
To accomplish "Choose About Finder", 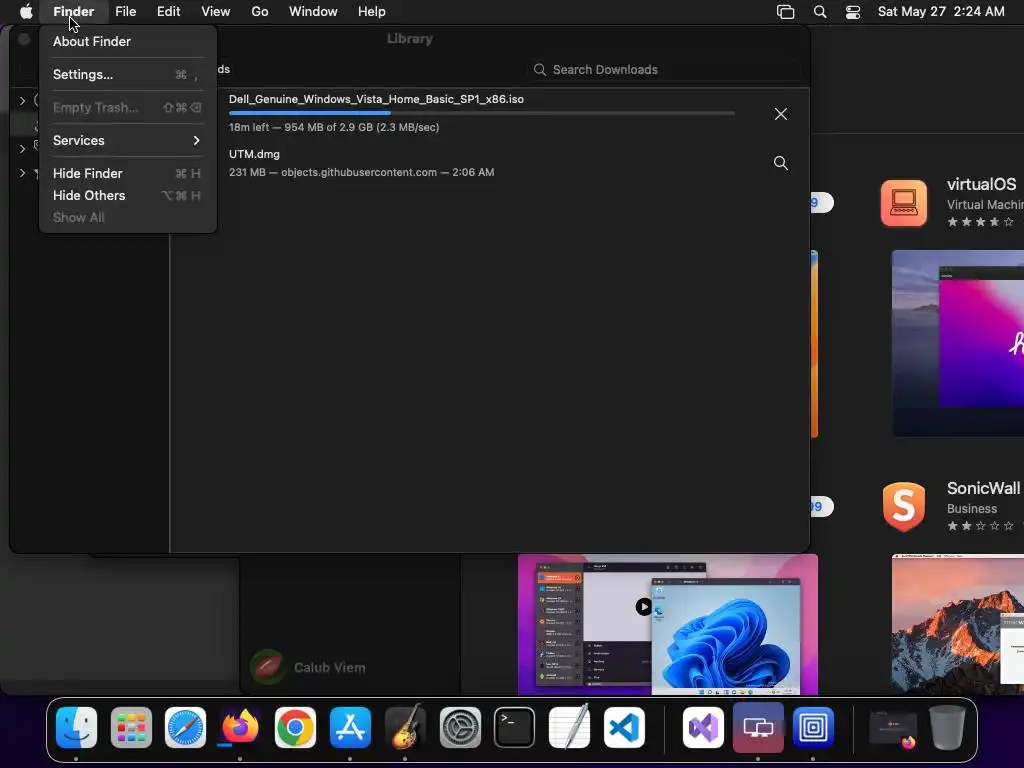I will point(128,41).
